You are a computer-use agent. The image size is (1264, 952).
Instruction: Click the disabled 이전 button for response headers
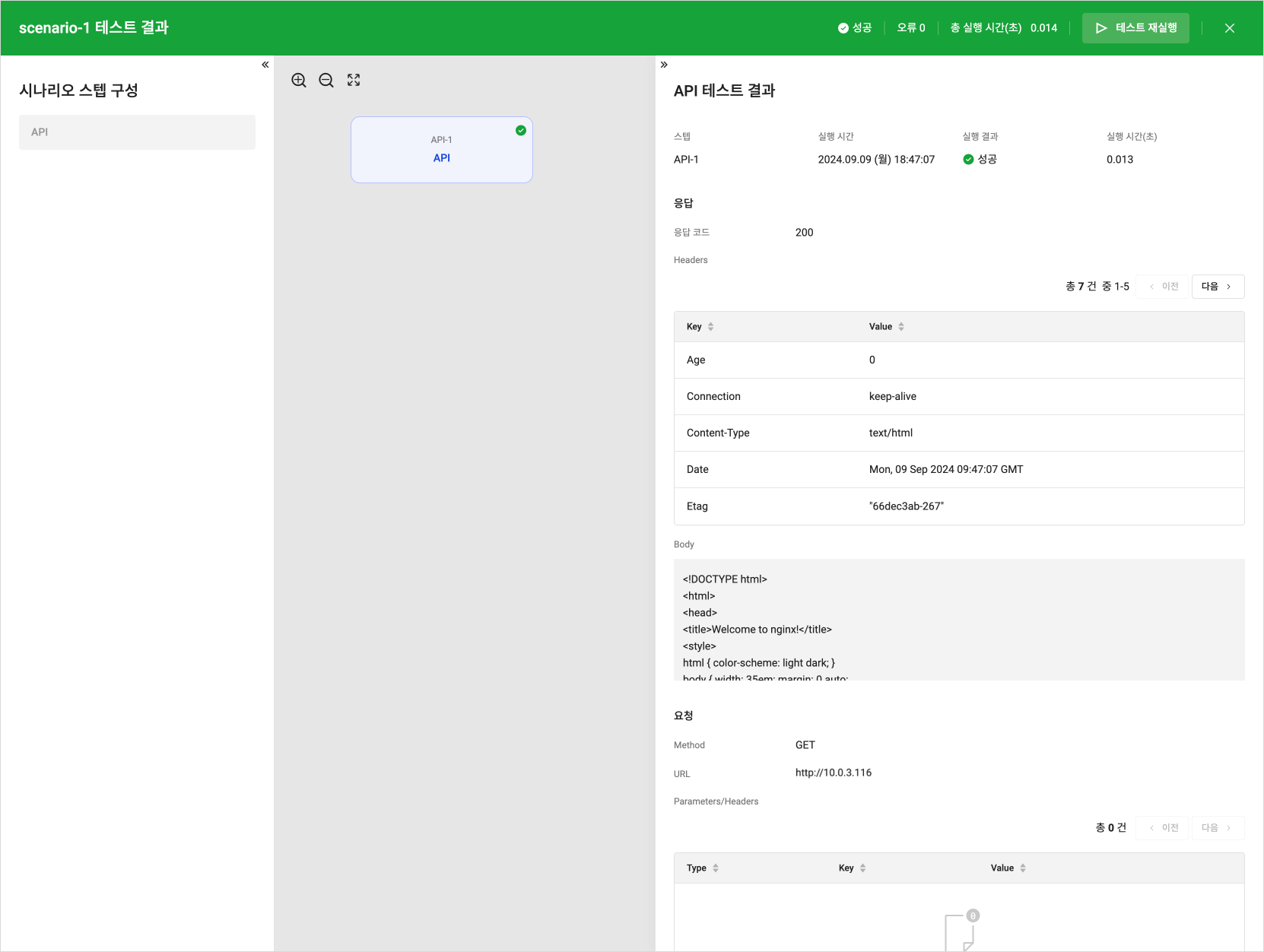[x=1162, y=287]
